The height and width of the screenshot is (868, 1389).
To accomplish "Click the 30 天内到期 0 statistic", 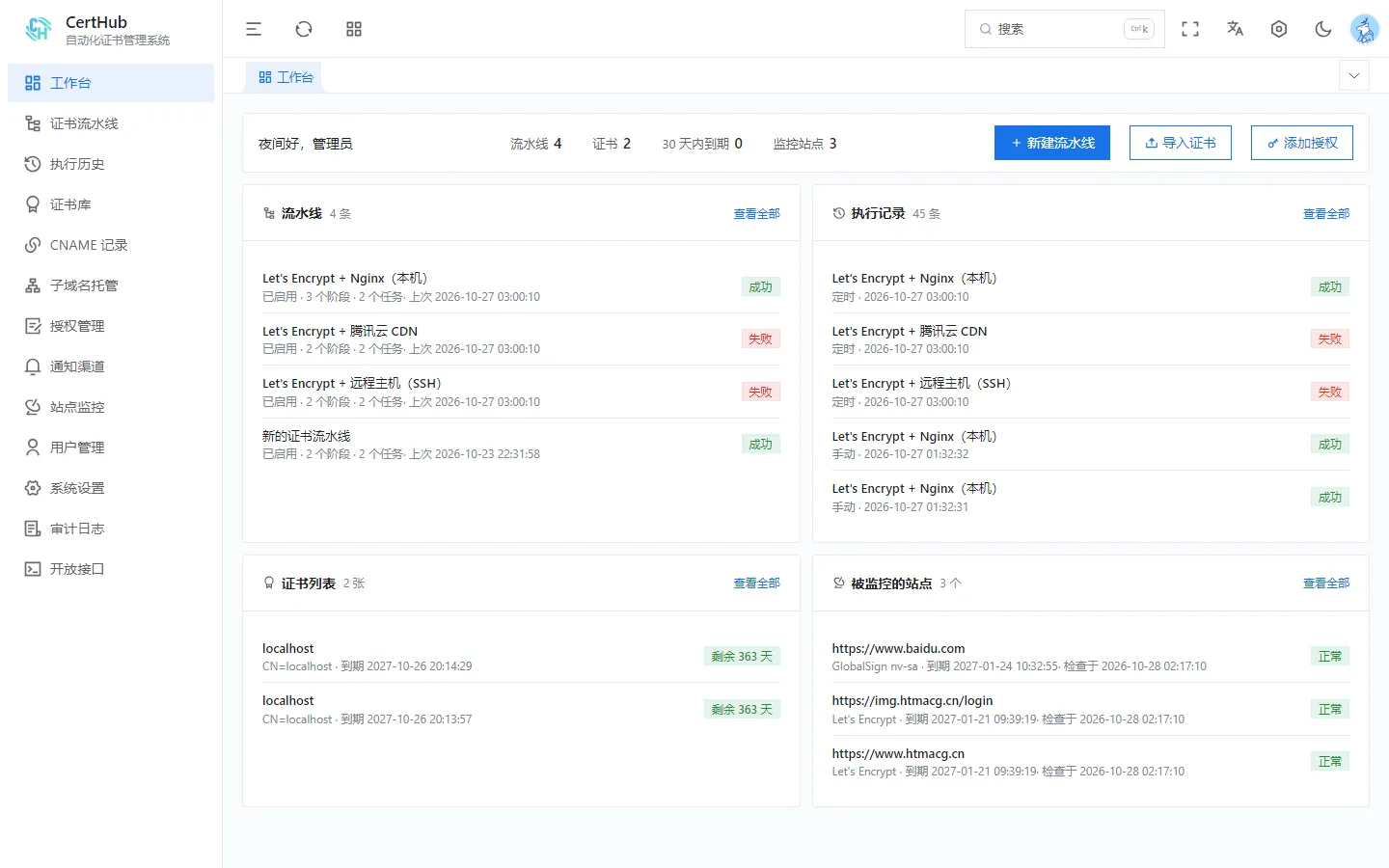I will [702, 144].
